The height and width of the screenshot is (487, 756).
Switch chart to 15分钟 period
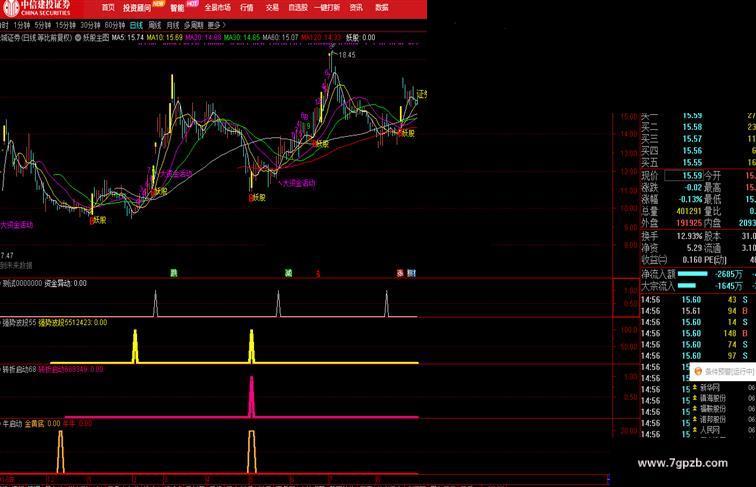(x=66, y=25)
